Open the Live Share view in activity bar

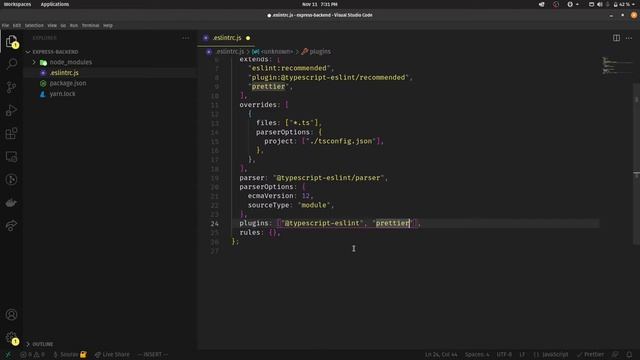[11, 226]
